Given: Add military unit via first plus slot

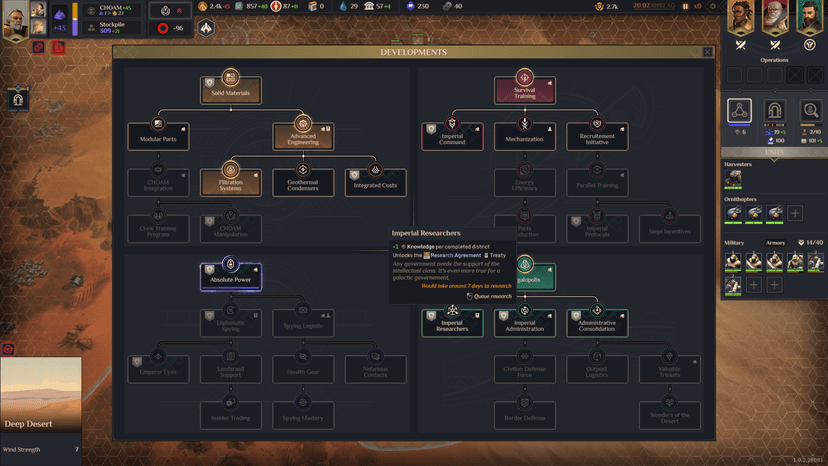Looking at the screenshot, I should [x=754, y=285].
